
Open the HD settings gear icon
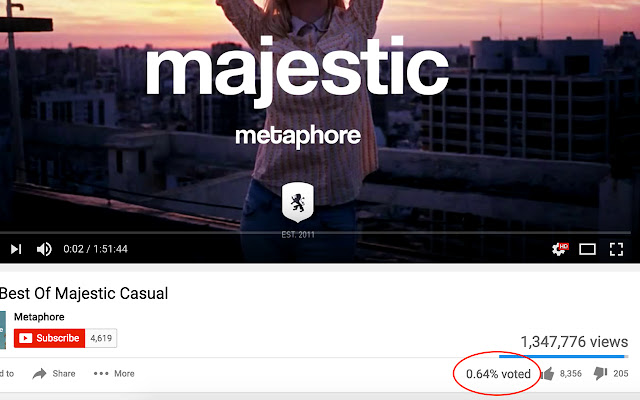click(x=560, y=249)
